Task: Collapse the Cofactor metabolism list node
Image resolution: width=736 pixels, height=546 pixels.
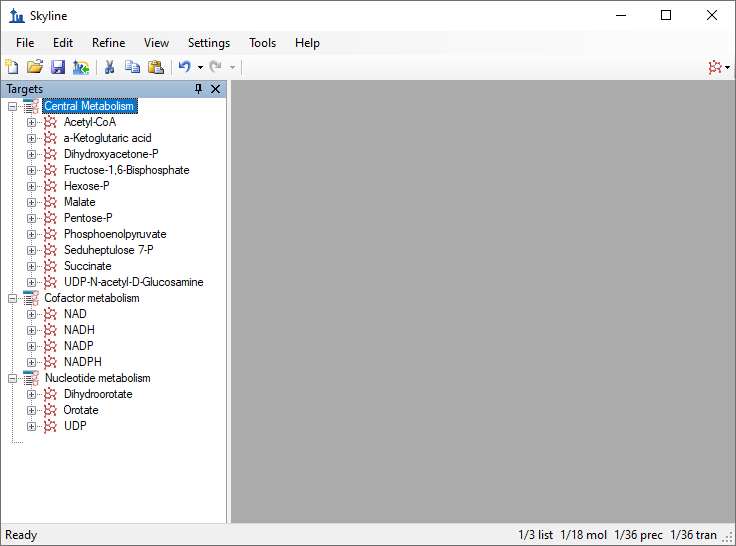Action: pos(13,299)
